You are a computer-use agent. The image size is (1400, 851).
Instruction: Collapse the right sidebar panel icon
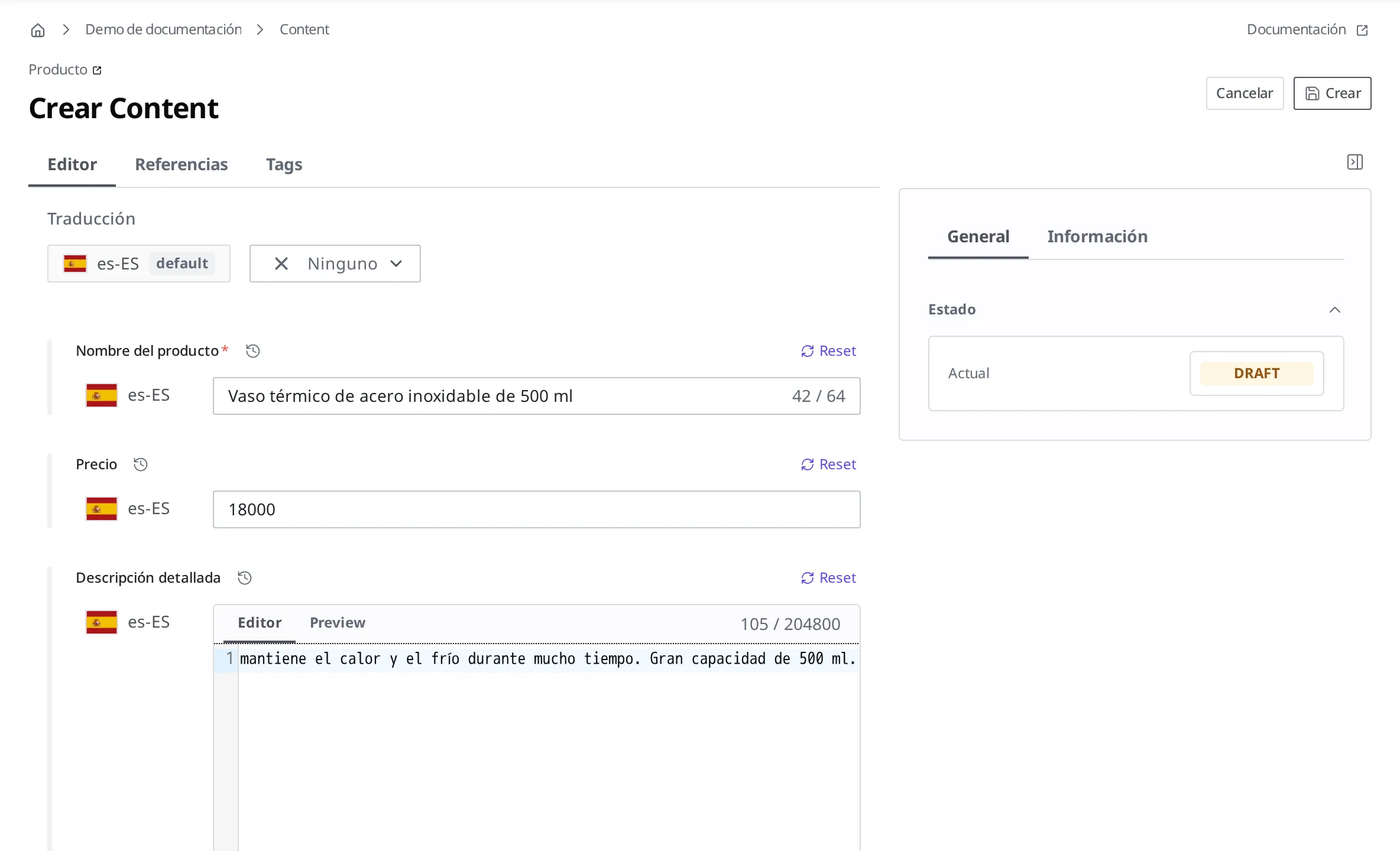pos(1354,162)
